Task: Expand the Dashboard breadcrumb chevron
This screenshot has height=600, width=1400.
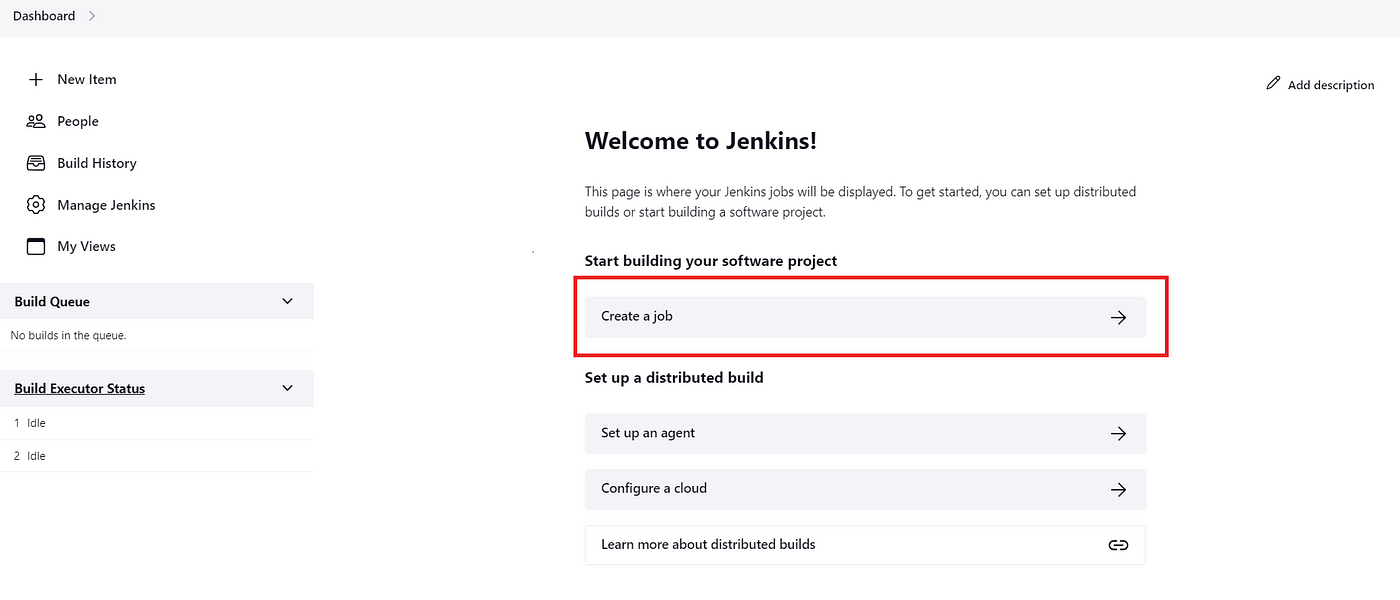Action: coord(92,16)
